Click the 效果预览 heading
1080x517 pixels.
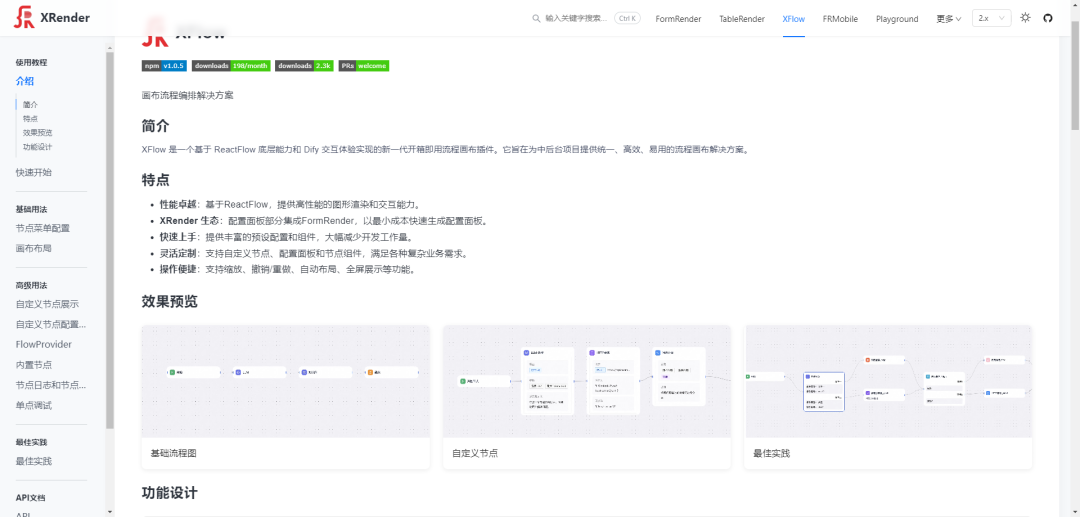169,302
